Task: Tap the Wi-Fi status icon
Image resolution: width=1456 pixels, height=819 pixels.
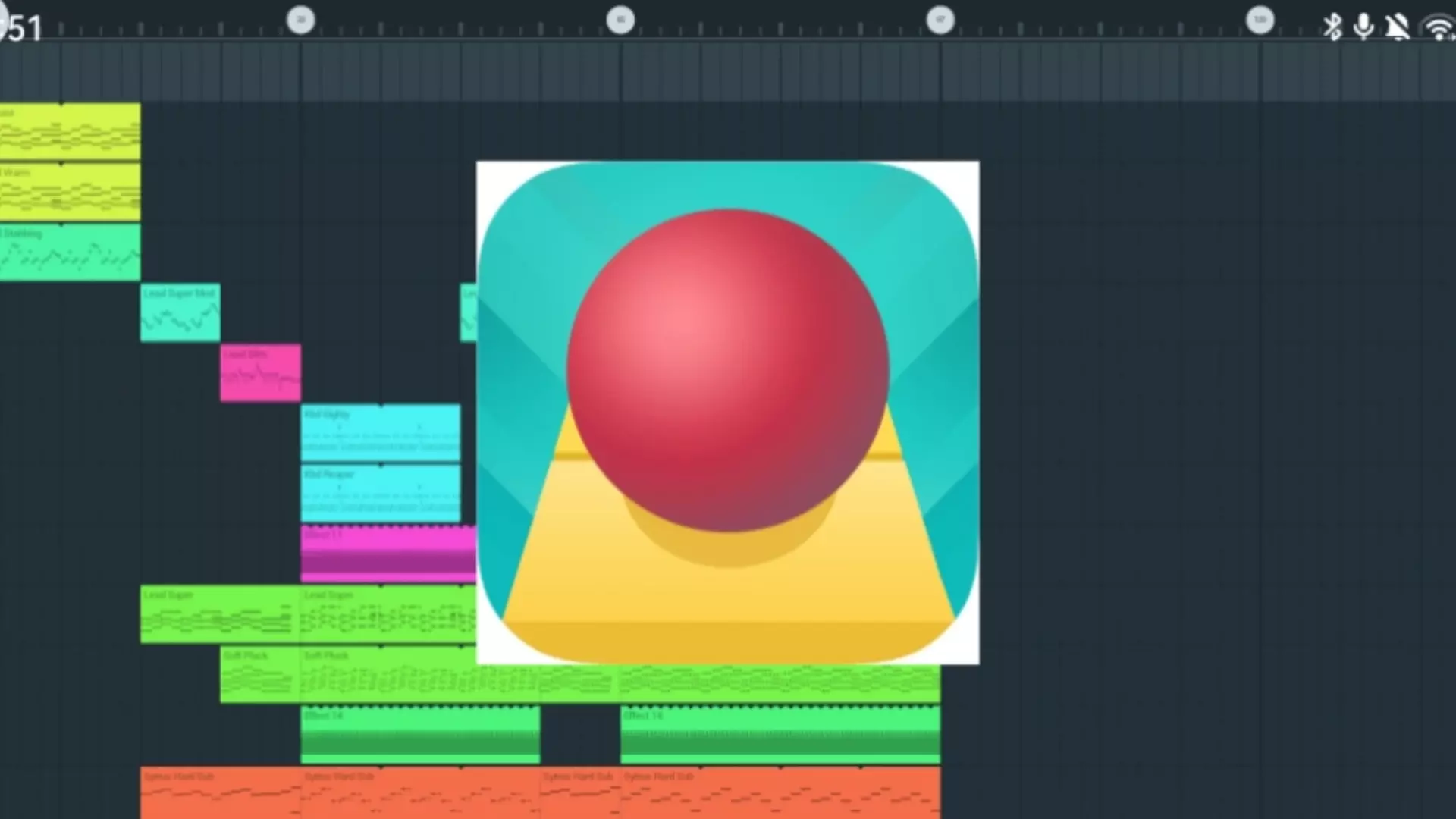Action: [x=1439, y=29]
